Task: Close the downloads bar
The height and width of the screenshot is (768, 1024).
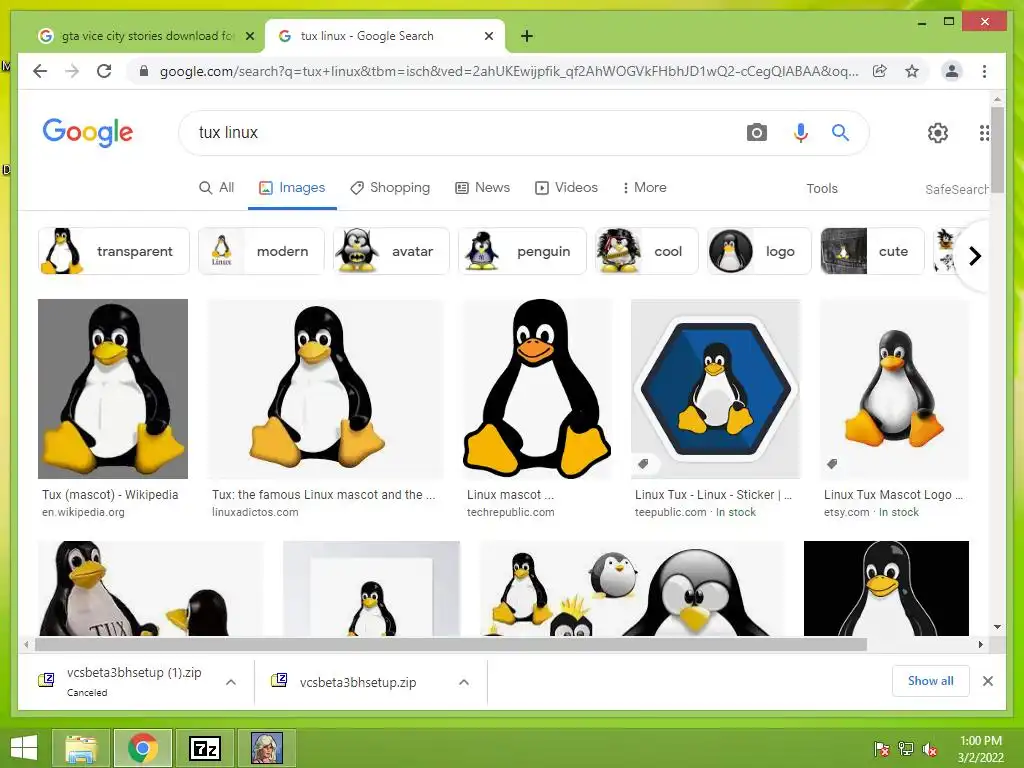Action: pyautogui.click(x=987, y=681)
